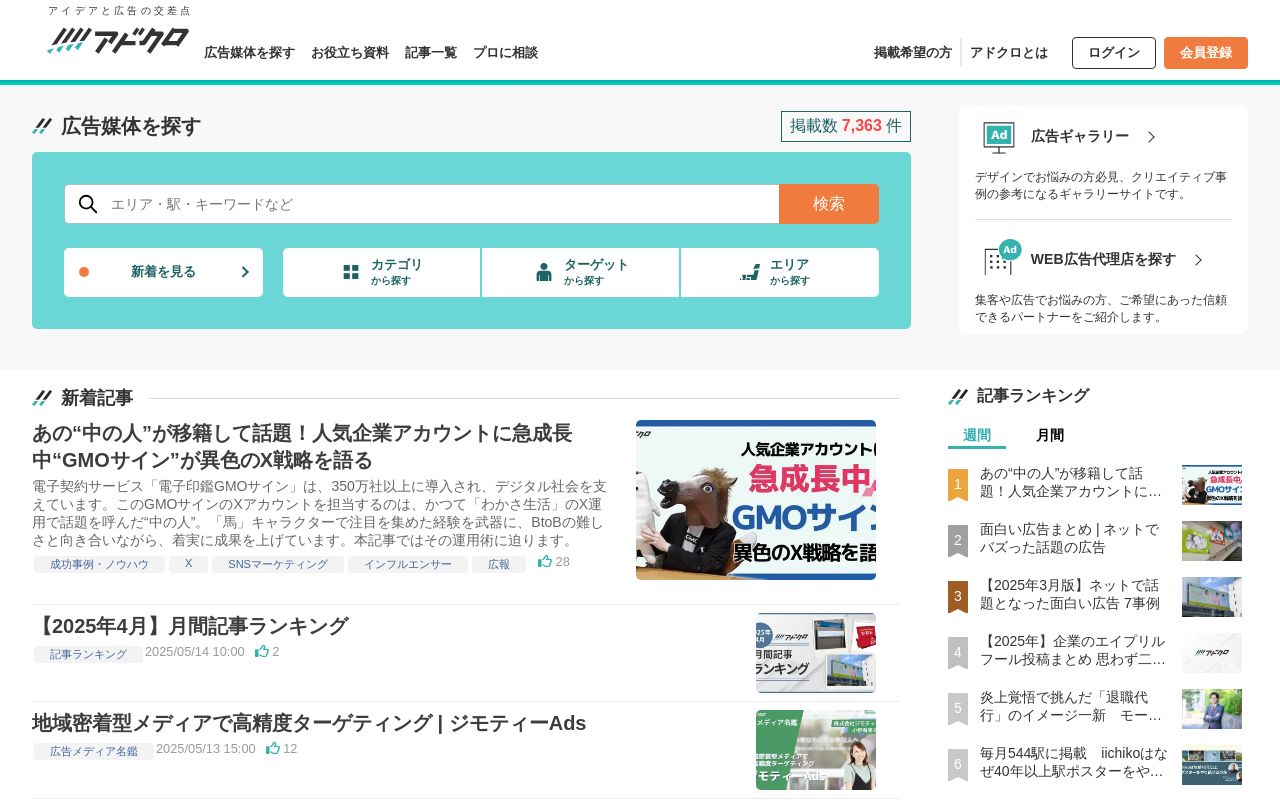Open ranking item 【2025年3月版】ネットで話題
Screen dimensions: 1280x800
[x=1070, y=594]
